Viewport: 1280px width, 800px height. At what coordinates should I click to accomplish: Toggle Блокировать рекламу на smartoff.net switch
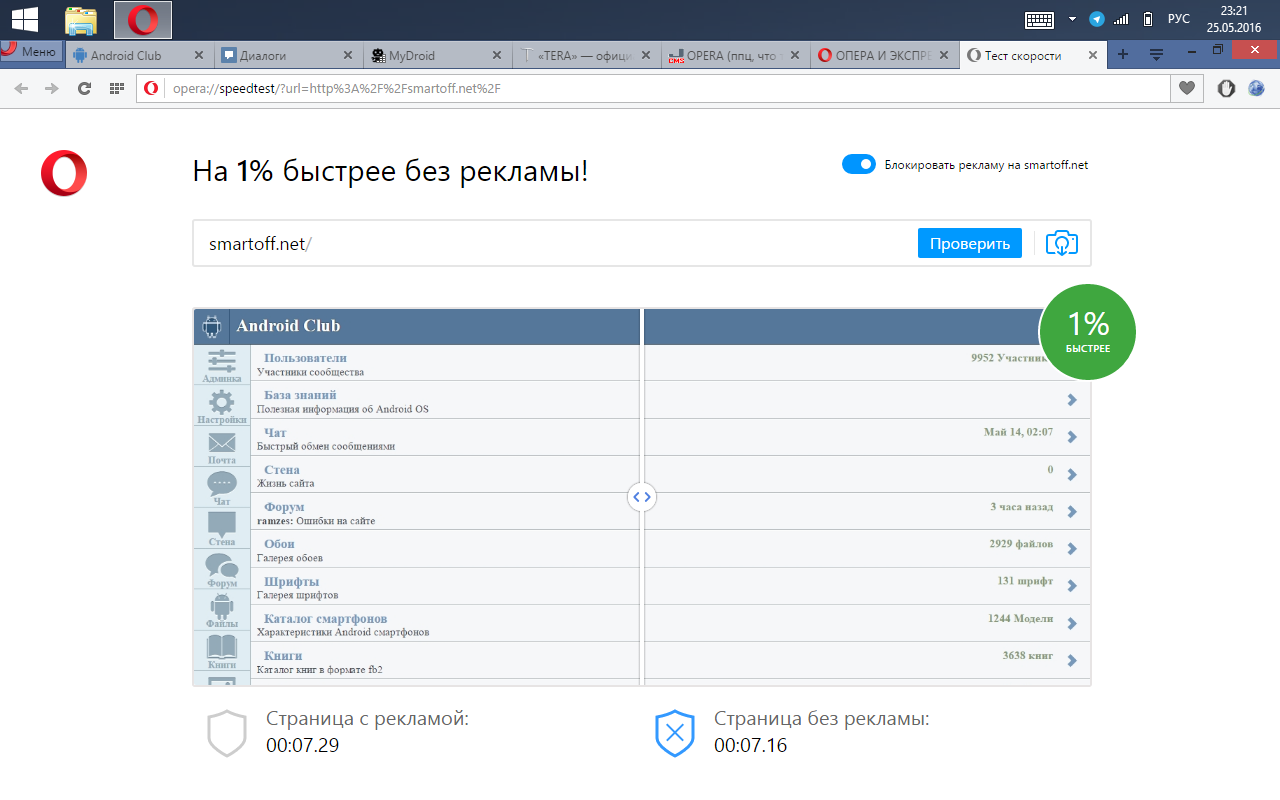[858, 164]
